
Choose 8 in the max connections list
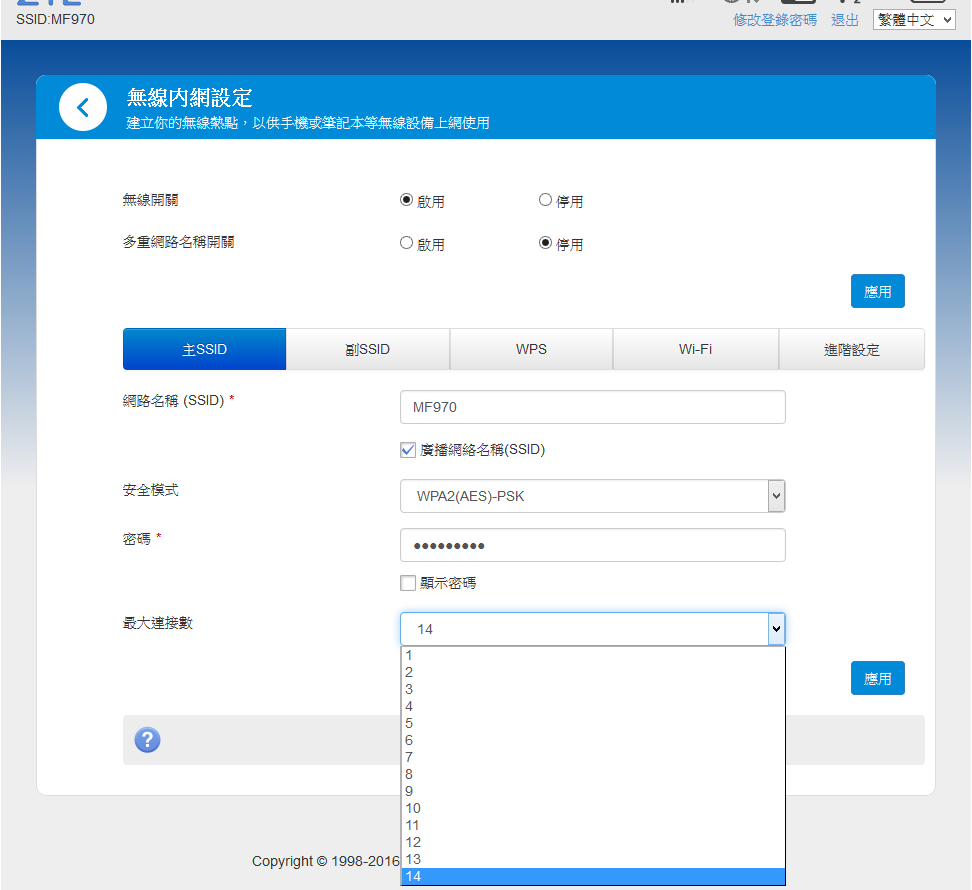[592, 774]
